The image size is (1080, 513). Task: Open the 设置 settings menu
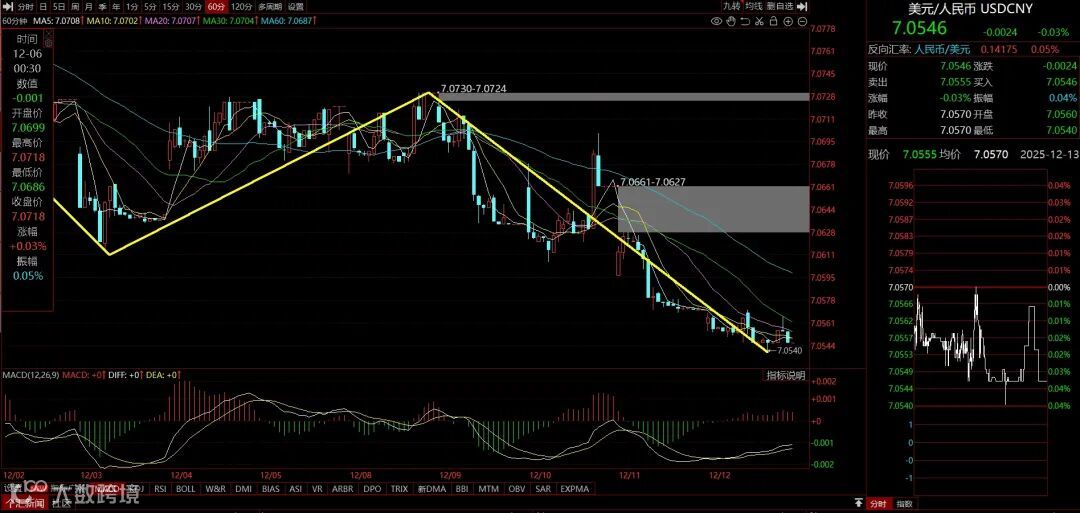tap(295, 7)
